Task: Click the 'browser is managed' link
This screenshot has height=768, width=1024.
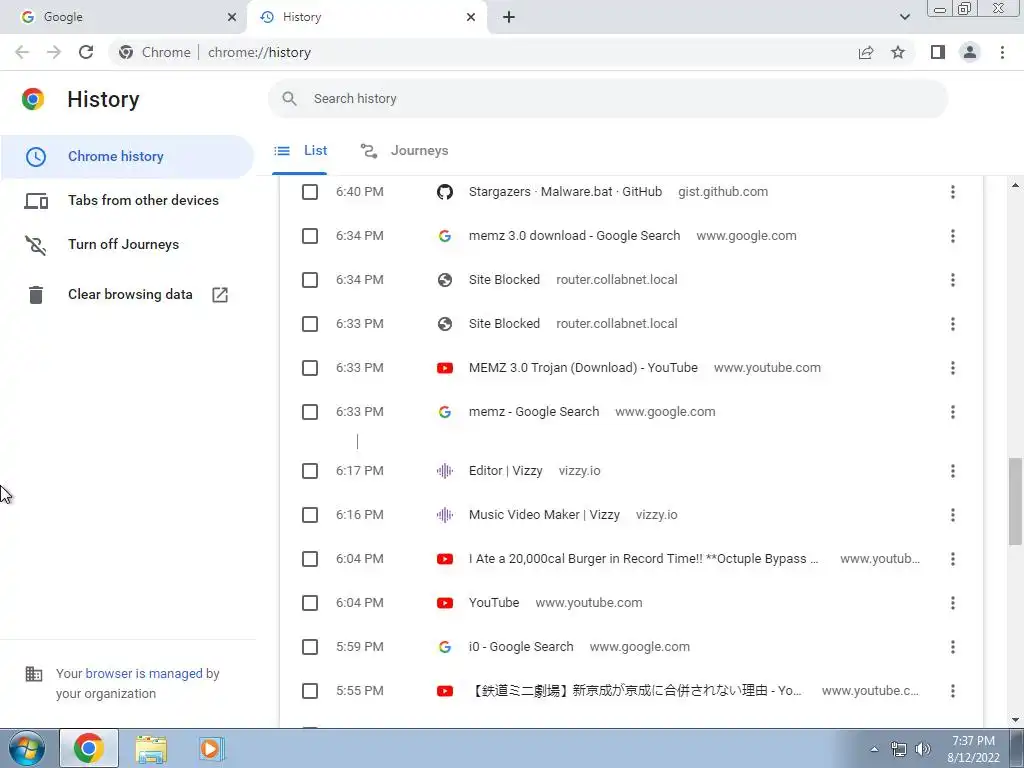Action: pyautogui.click(x=144, y=673)
